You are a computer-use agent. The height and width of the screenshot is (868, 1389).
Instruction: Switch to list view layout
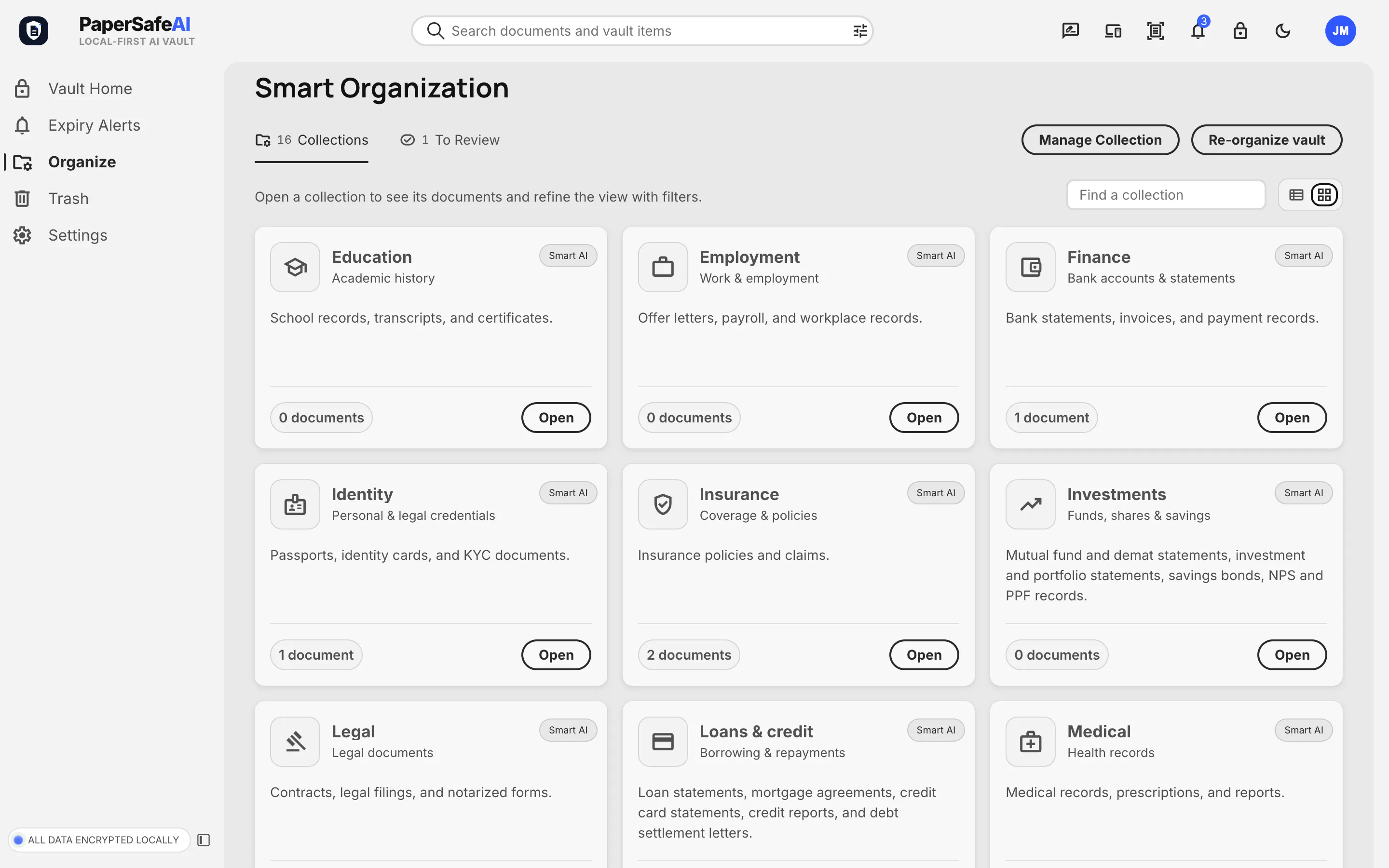coord(1296,195)
